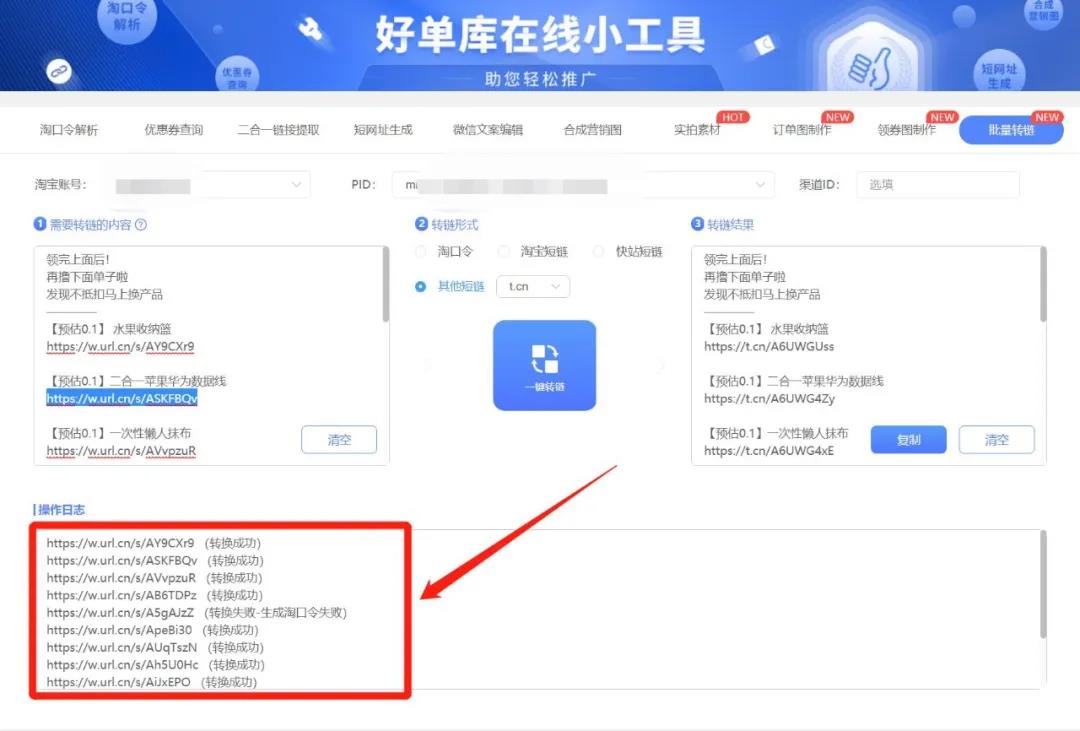Clear the source content with 清空
The image size is (1080, 731).
(x=339, y=440)
